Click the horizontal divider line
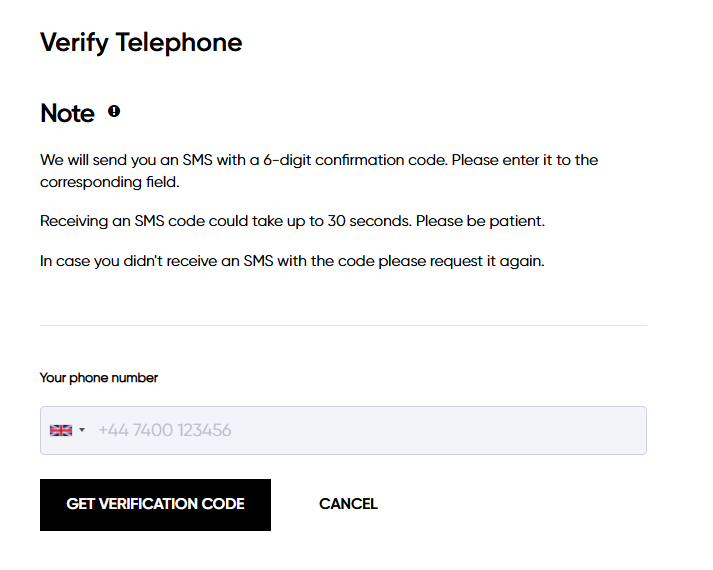713x570 pixels. (x=343, y=325)
